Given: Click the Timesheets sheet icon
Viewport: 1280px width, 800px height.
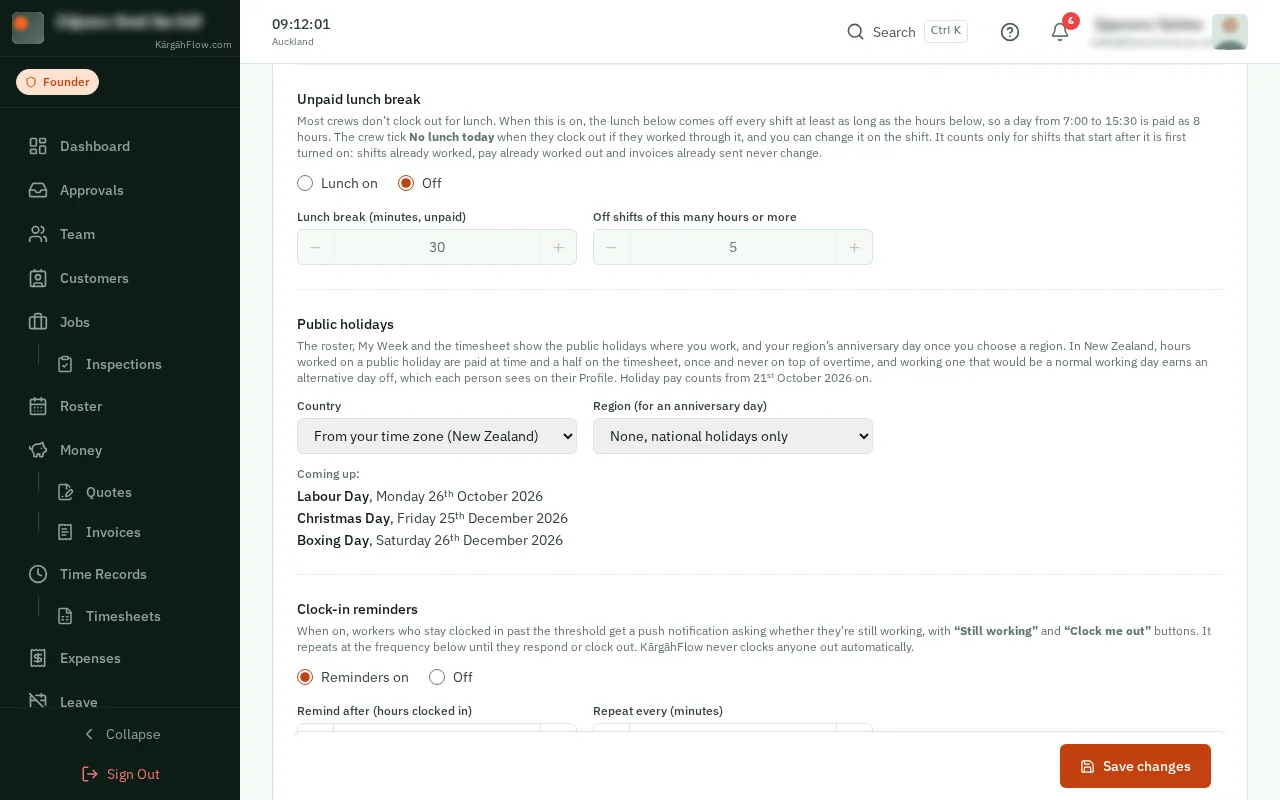Looking at the screenshot, I should point(65,616).
